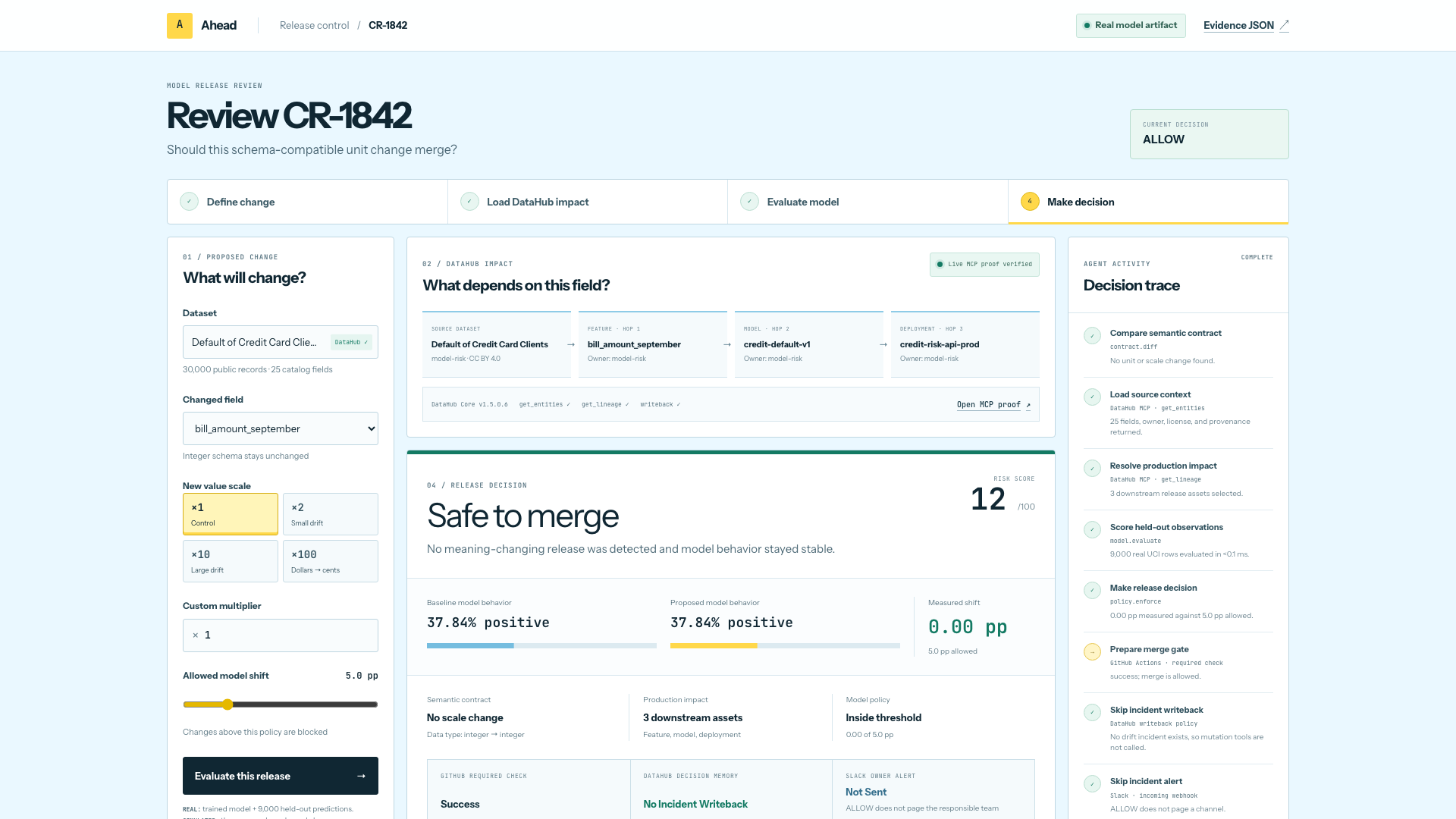Open the Evidence JSON external link arrow
Image resolution: width=1456 pixels, height=819 pixels.
(1284, 25)
